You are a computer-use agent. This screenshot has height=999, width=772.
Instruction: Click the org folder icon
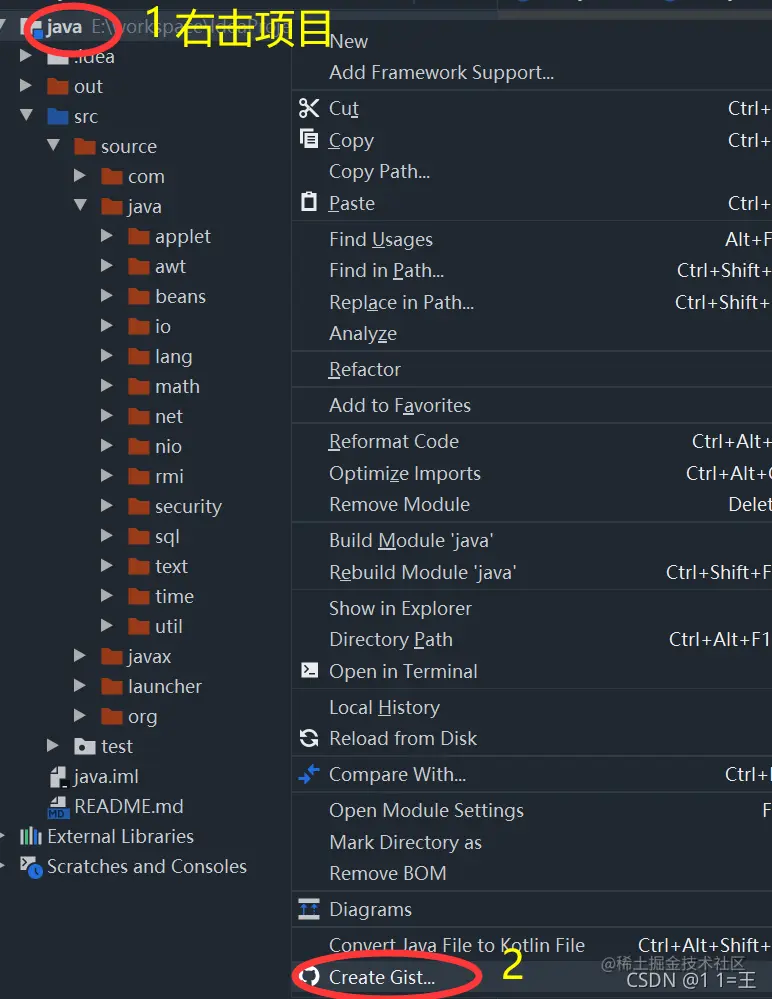(x=111, y=716)
